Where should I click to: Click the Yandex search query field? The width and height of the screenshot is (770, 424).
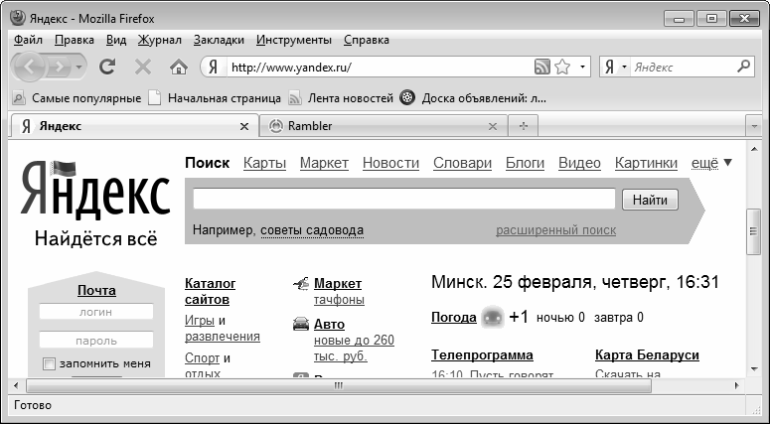coord(404,199)
